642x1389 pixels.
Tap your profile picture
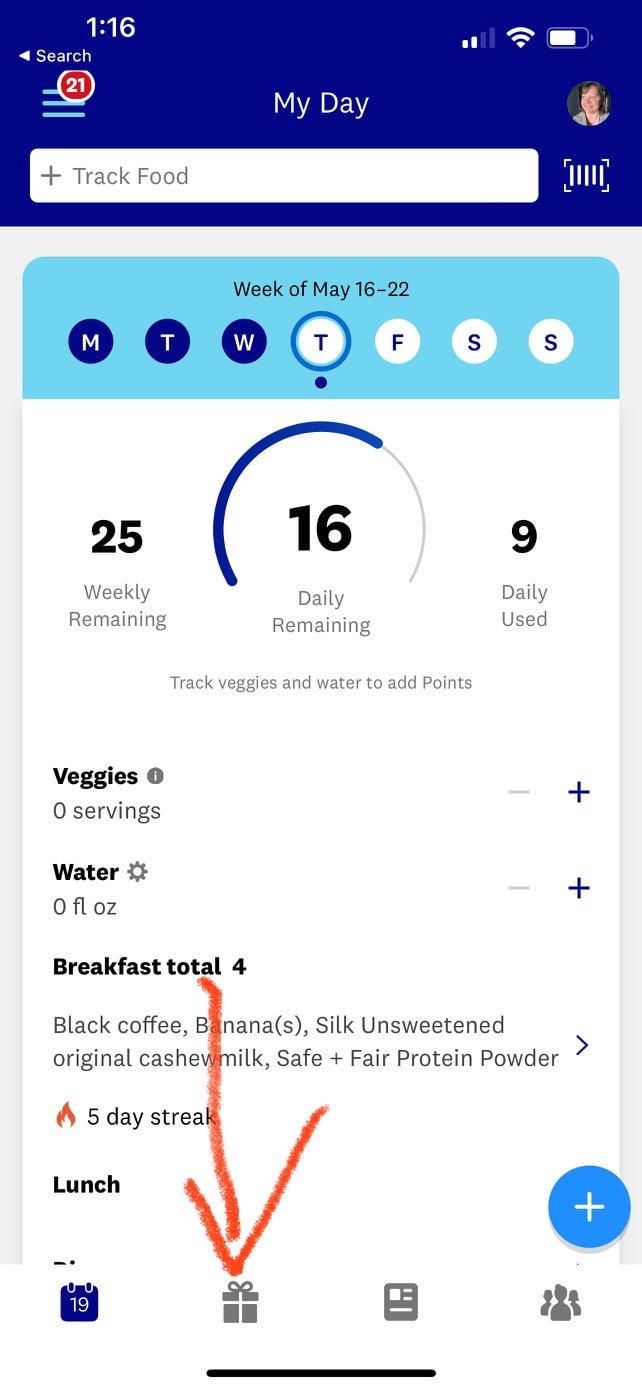pyautogui.click(x=590, y=104)
